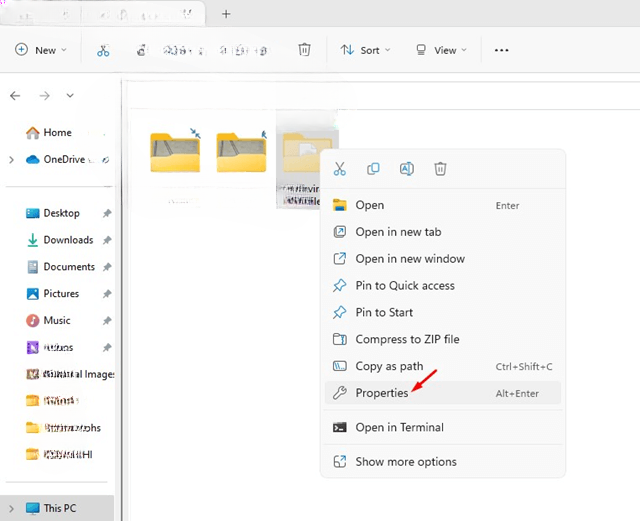
Task: Click Copy icon in context menu
Action: [373, 169]
